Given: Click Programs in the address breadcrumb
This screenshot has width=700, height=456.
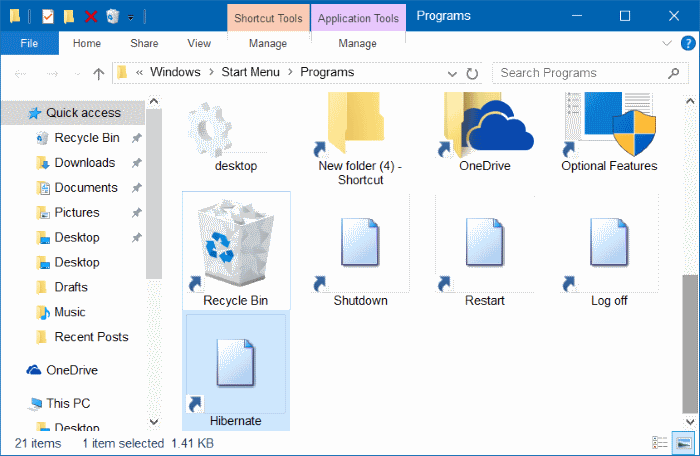Looking at the screenshot, I should click(327, 72).
